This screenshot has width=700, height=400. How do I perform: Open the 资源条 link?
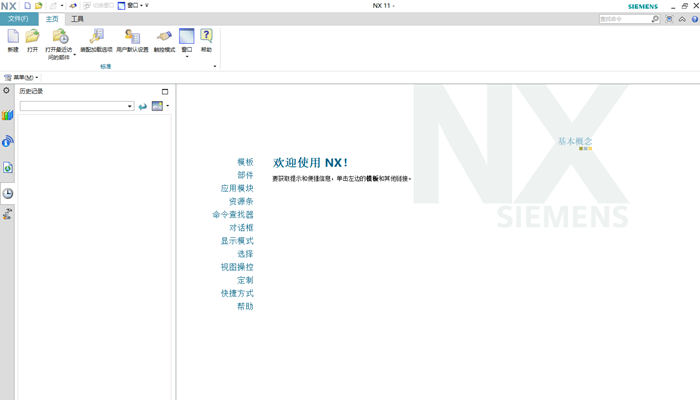pos(241,201)
